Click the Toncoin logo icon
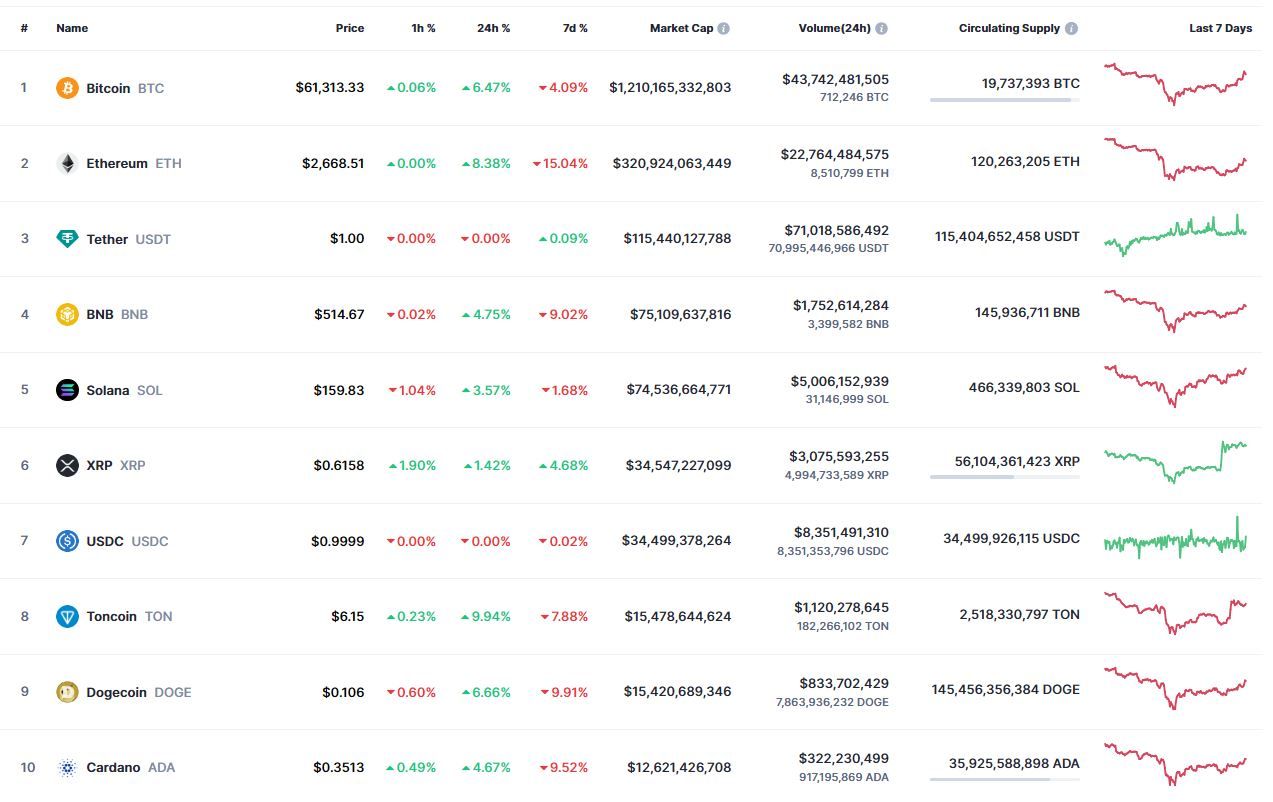The image size is (1273, 802). coord(67,616)
